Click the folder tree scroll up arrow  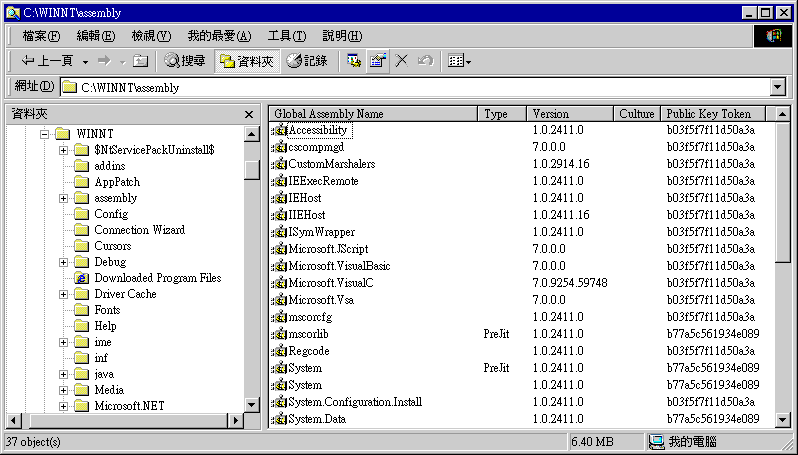point(251,134)
